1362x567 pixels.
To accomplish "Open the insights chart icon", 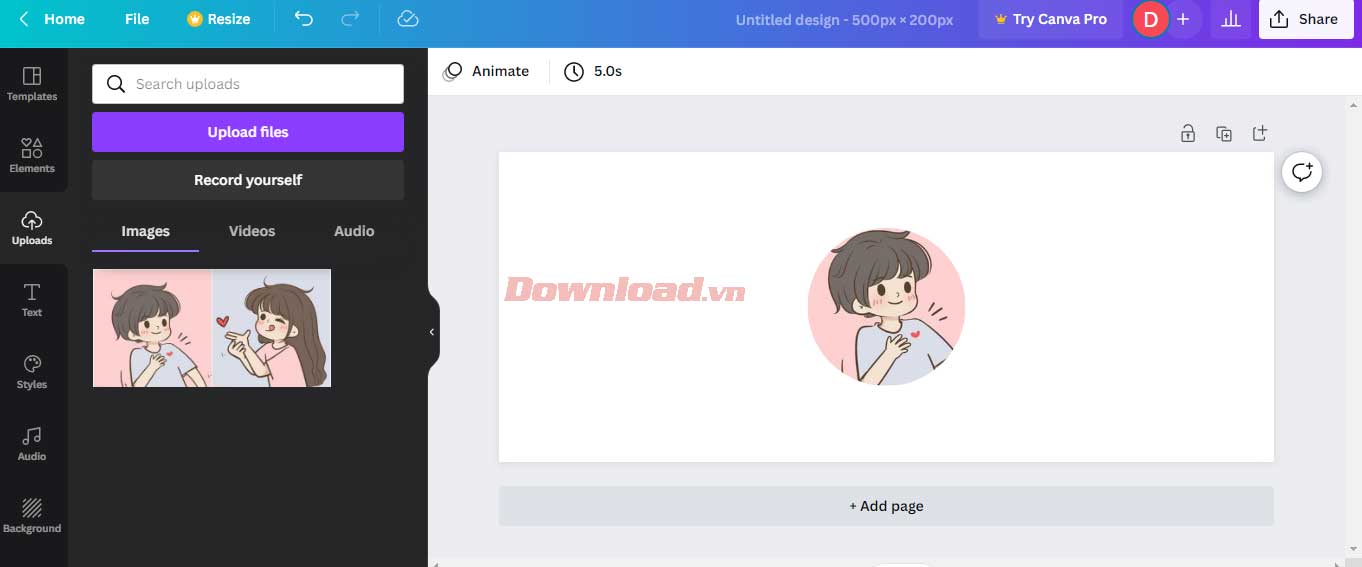I will [1231, 19].
